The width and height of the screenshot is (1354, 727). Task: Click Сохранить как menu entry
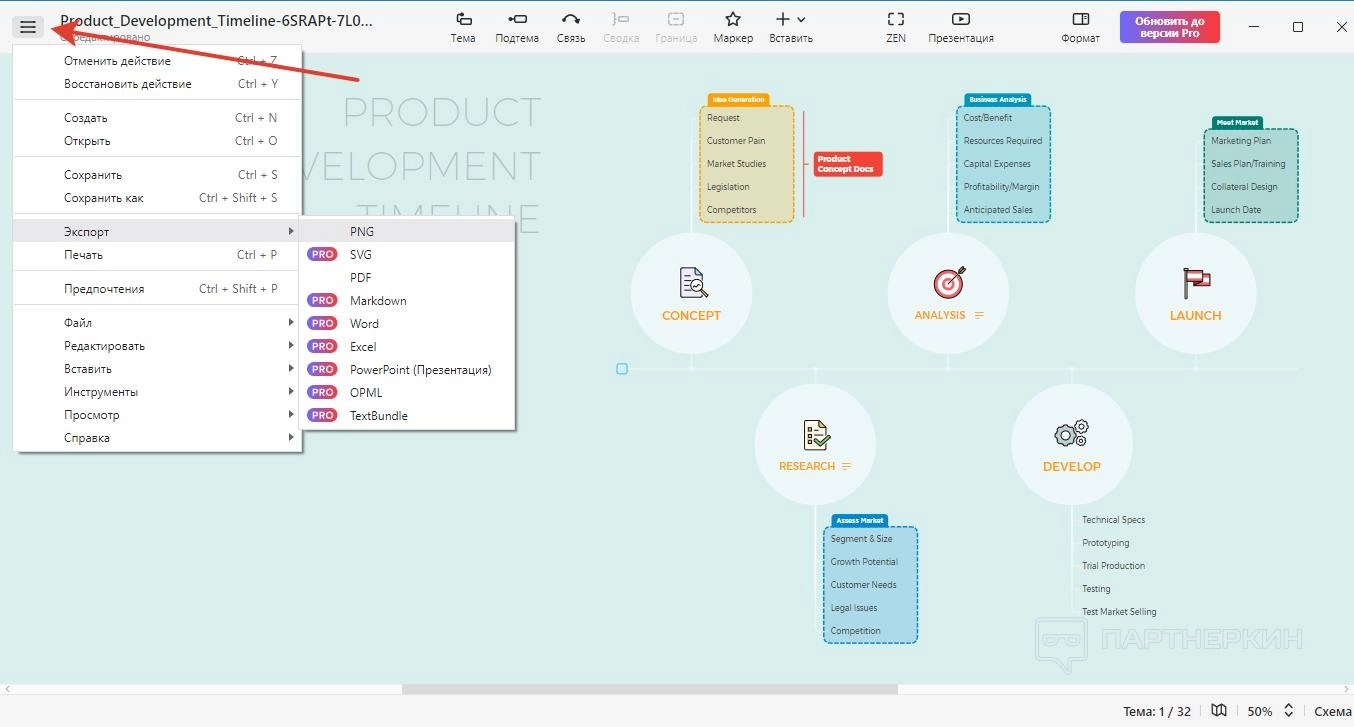(x=104, y=198)
